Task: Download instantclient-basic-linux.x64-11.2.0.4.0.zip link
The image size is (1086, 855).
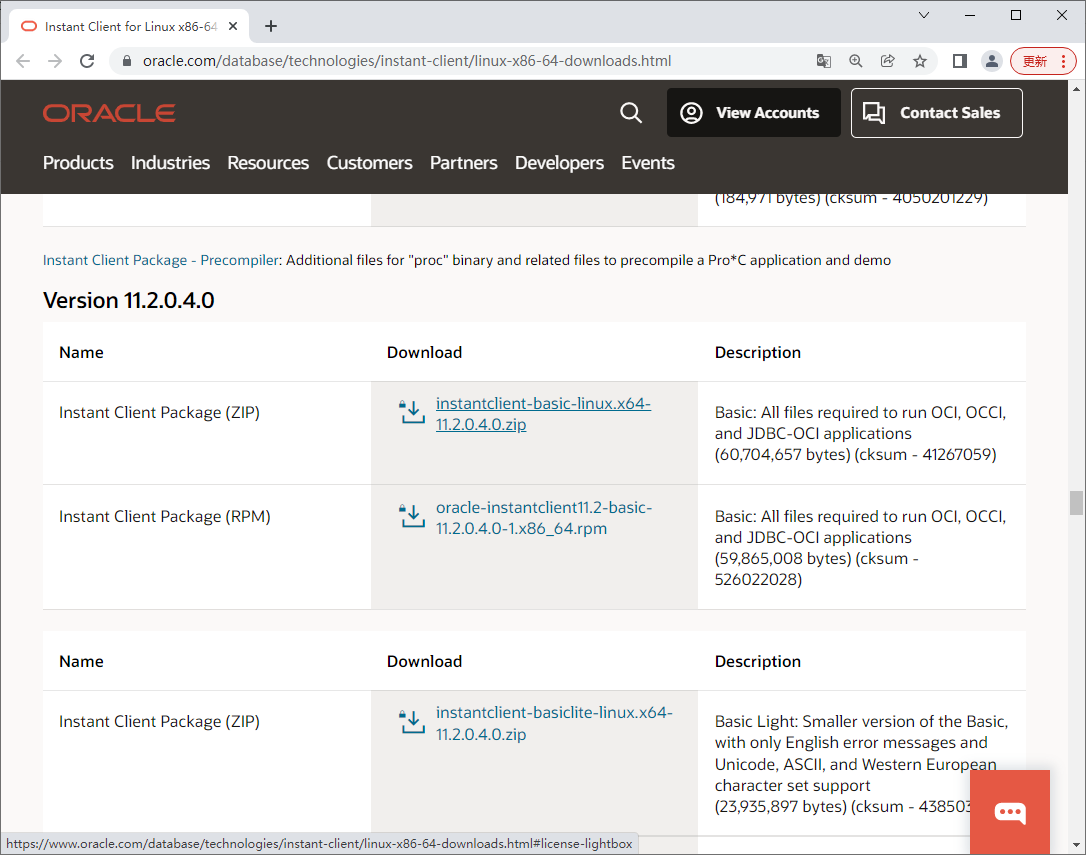Action: (x=544, y=414)
